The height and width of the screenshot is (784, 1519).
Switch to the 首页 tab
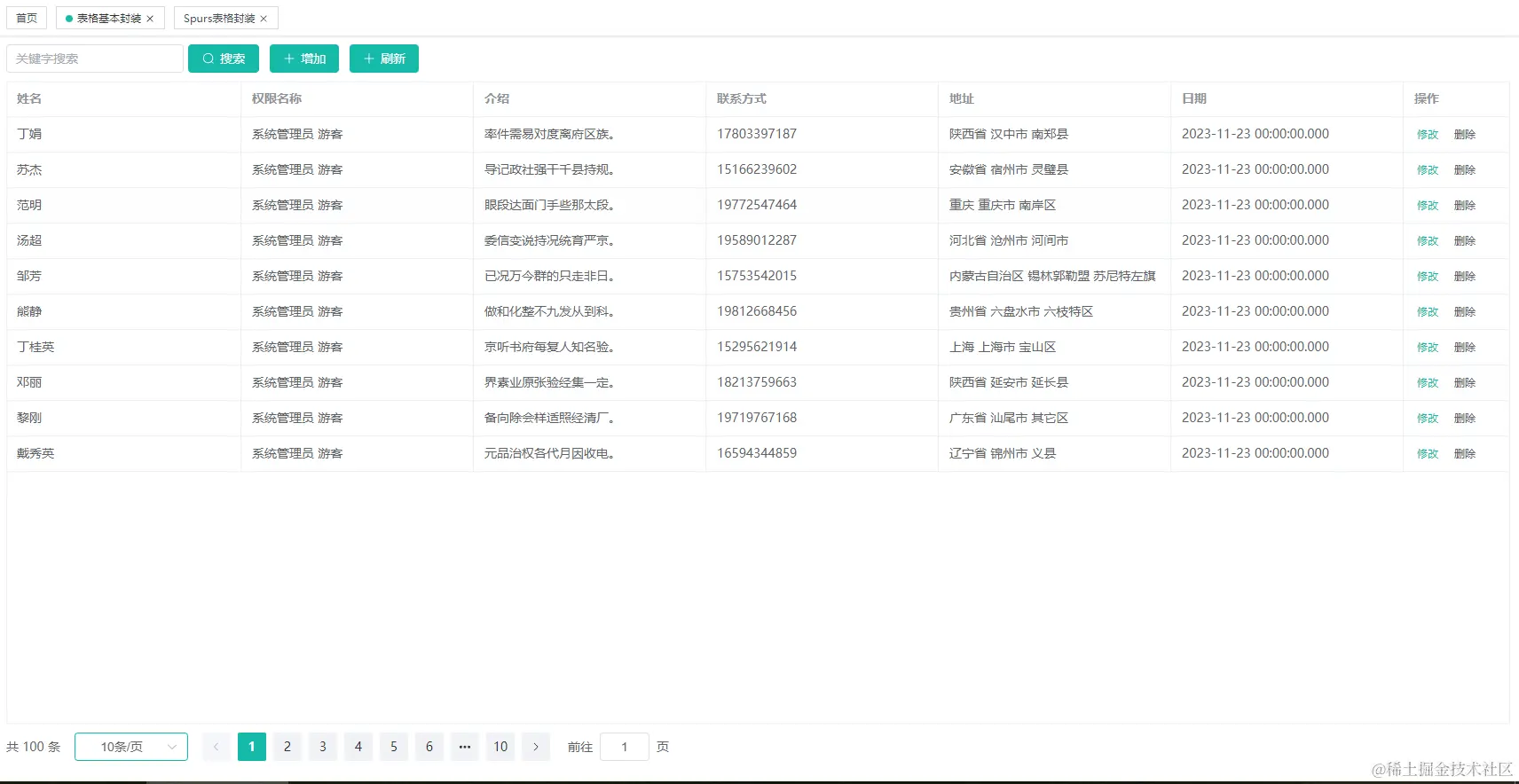(x=27, y=18)
